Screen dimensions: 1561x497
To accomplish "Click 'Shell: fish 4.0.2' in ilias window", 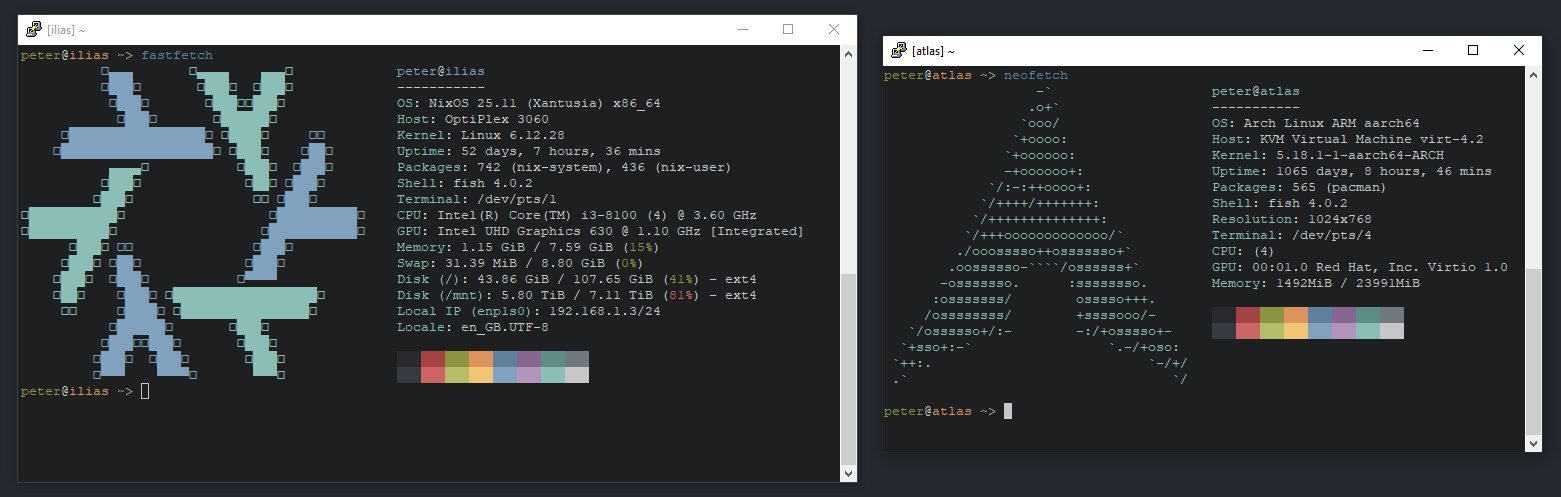I will click(464, 183).
